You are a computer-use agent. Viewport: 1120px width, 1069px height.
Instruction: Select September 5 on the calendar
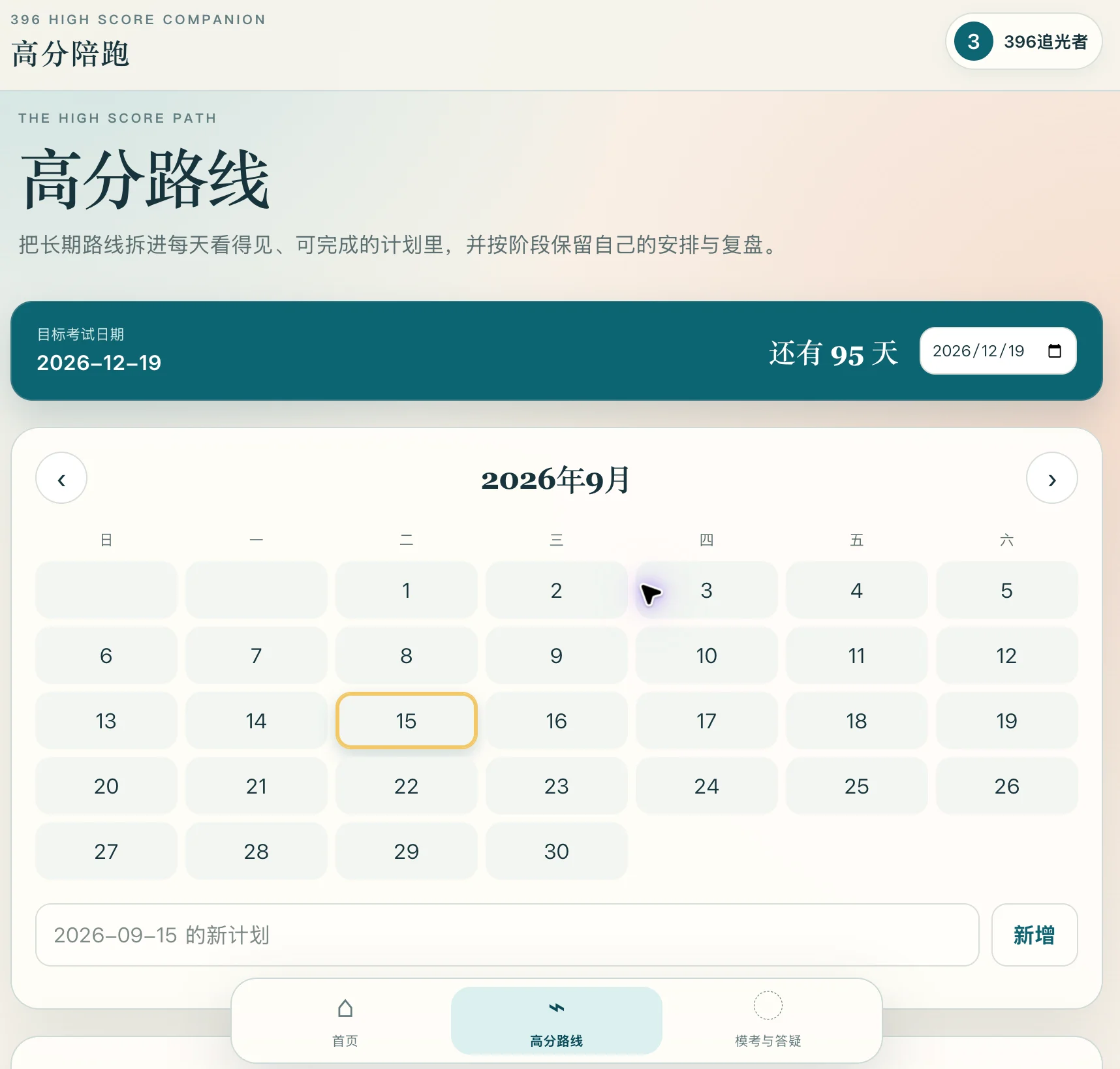[1006, 590]
